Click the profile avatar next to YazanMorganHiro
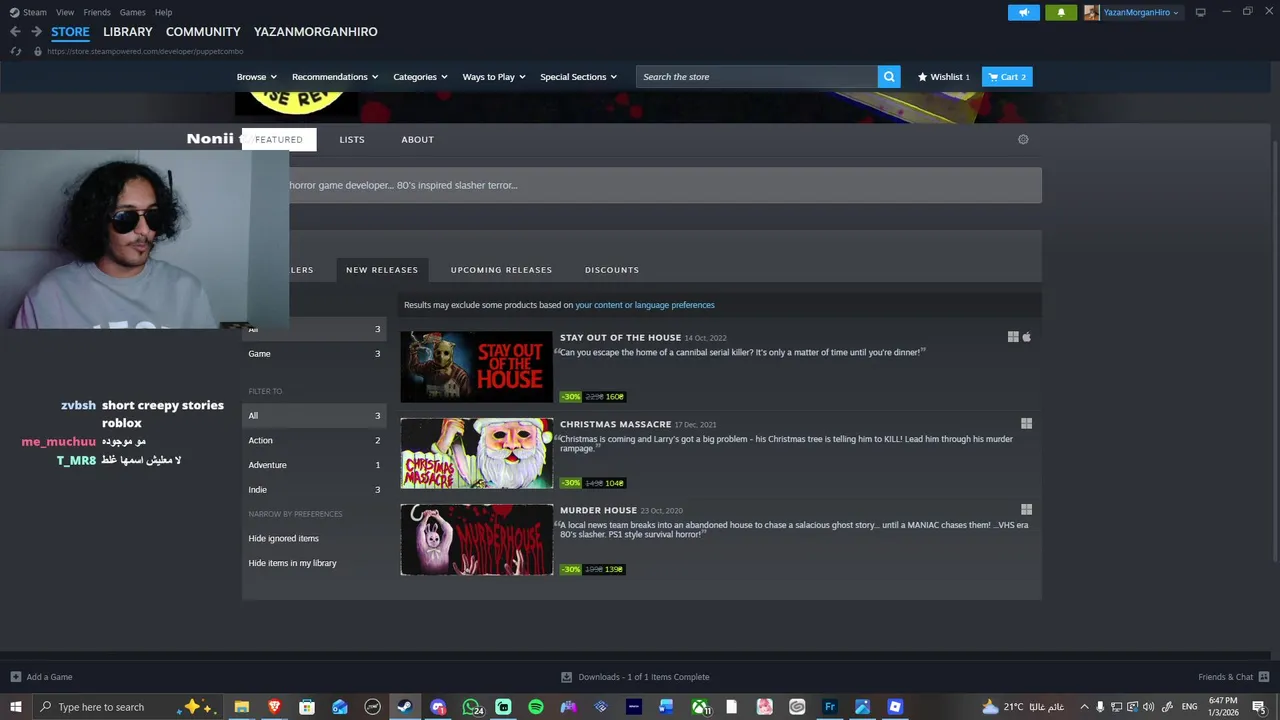This screenshot has width=1280, height=720. pos(1092,12)
